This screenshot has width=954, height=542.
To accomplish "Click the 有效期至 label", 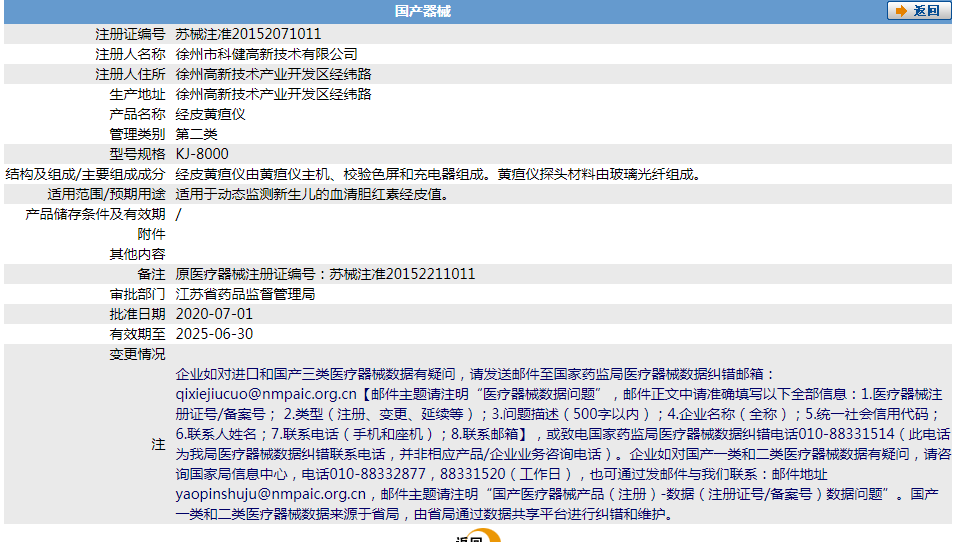I will pyautogui.click(x=138, y=334).
